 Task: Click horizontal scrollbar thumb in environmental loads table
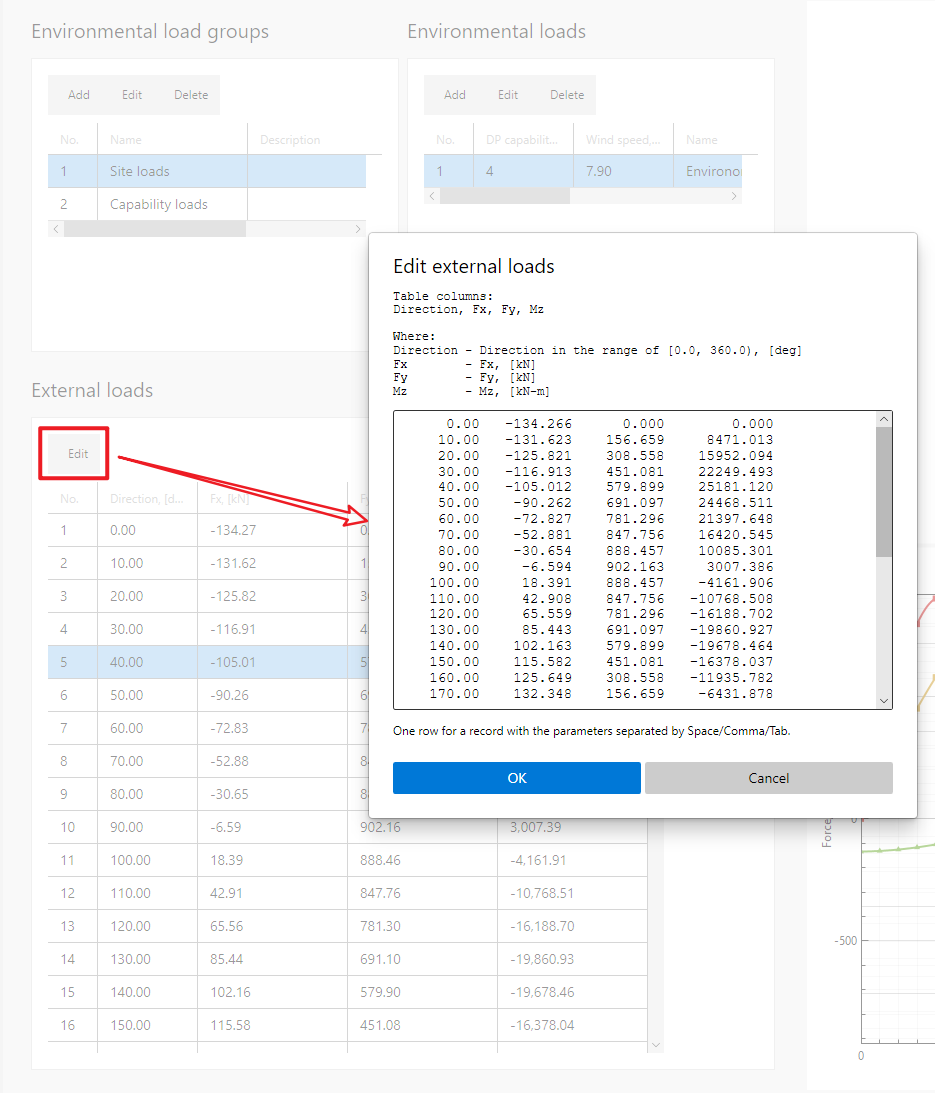pos(505,197)
